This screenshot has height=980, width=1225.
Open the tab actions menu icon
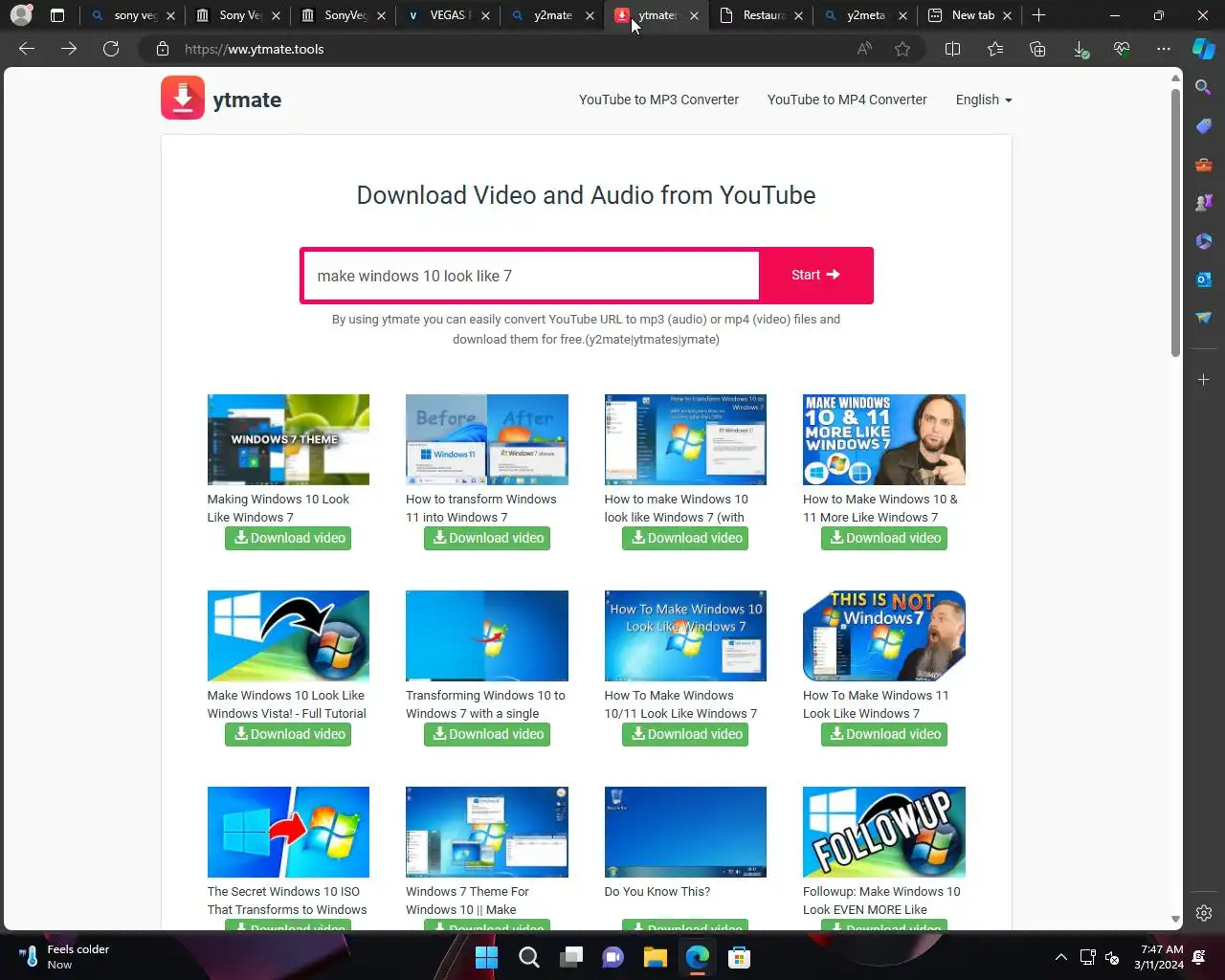[x=57, y=15]
